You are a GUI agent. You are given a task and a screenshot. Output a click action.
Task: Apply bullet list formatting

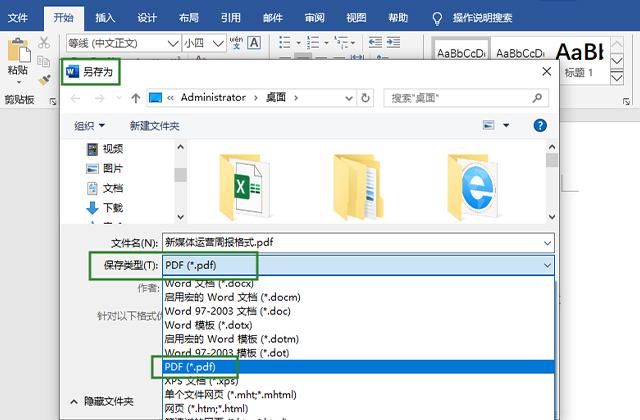(284, 42)
